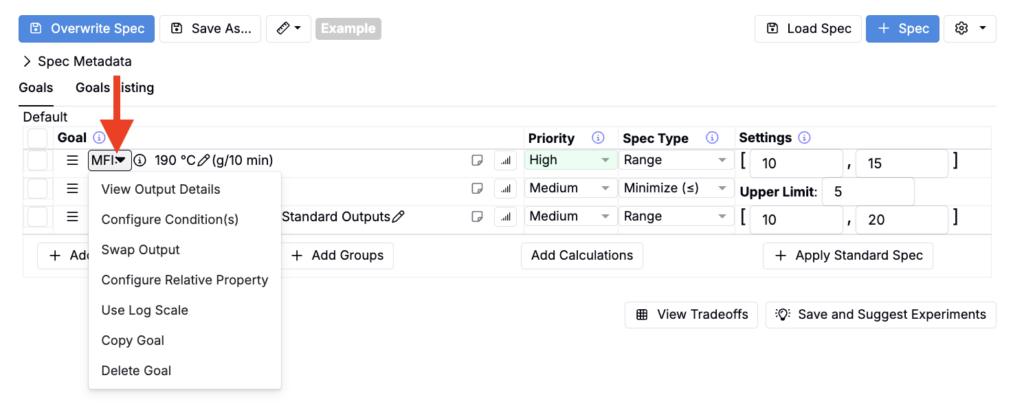The height and width of the screenshot is (404, 1024).
Task: Grab the drag handle on the MFI row
Action: point(72,160)
